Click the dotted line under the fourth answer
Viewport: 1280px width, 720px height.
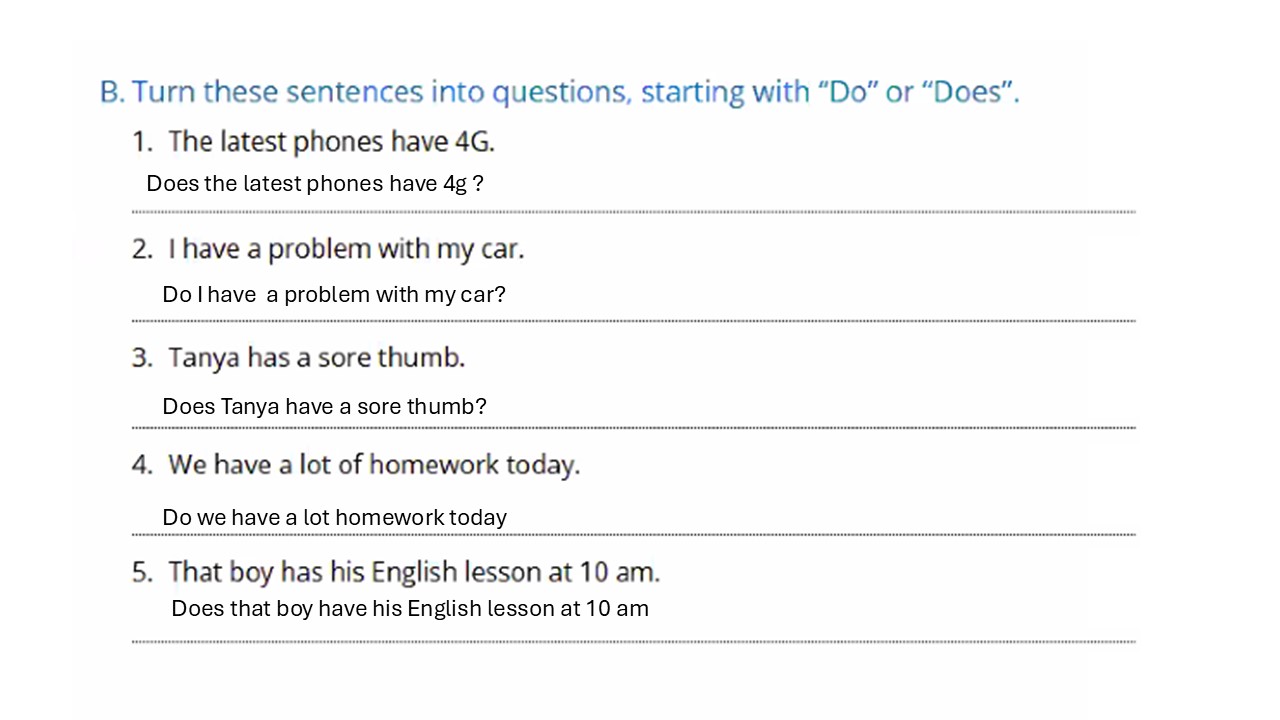click(x=633, y=535)
